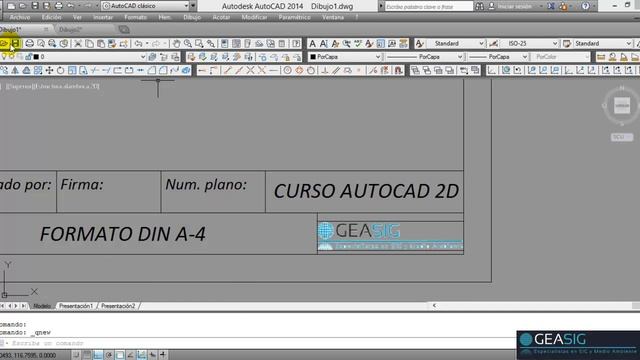Click the Mirror tool icon
The height and width of the screenshot is (360, 640).
[15, 70]
